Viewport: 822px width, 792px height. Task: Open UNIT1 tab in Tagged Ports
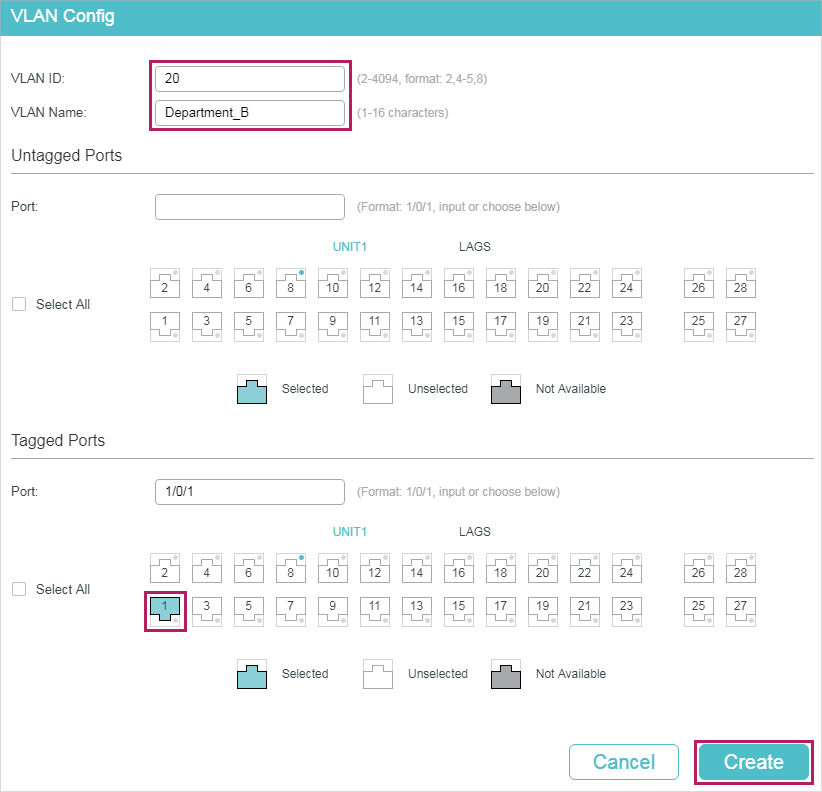(350, 531)
